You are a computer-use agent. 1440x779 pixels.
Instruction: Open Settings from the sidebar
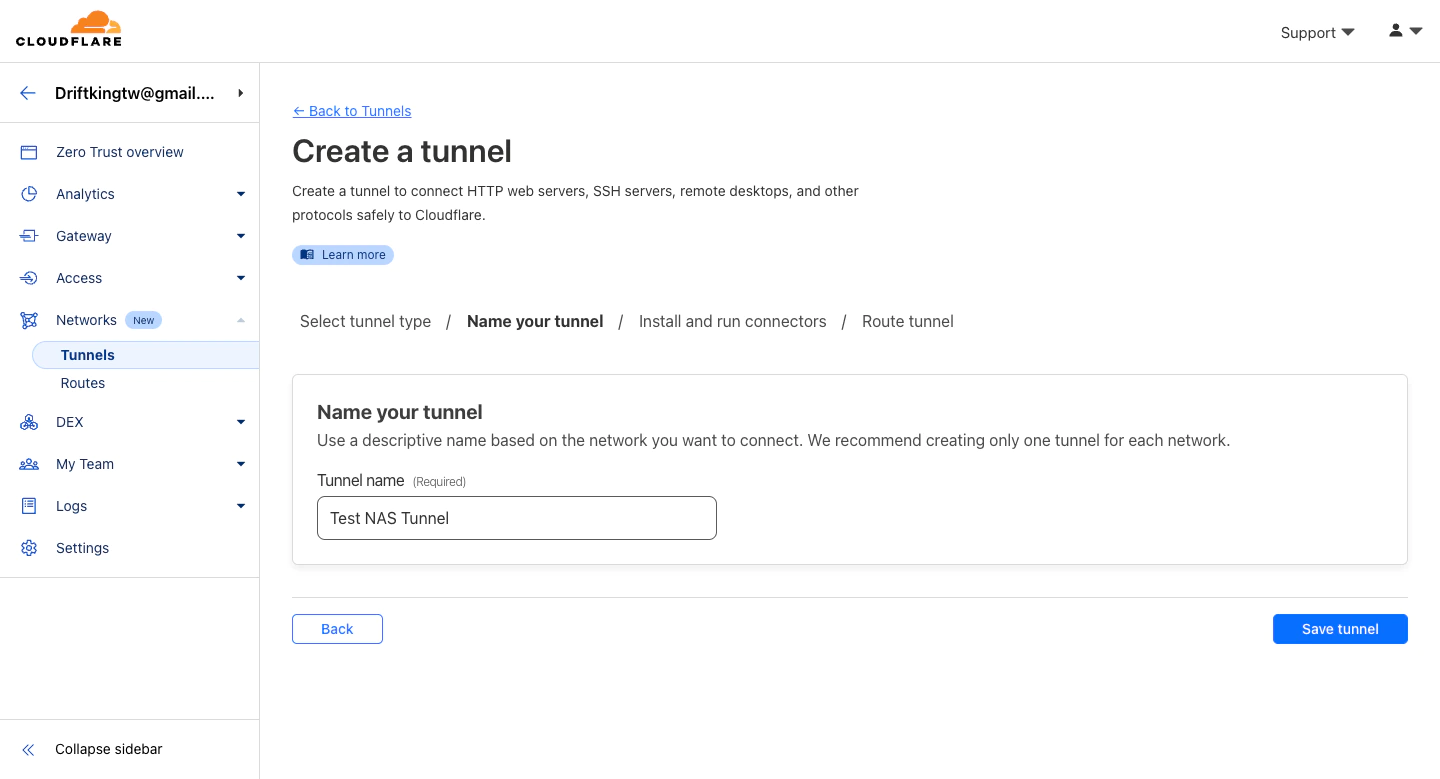(82, 548)
